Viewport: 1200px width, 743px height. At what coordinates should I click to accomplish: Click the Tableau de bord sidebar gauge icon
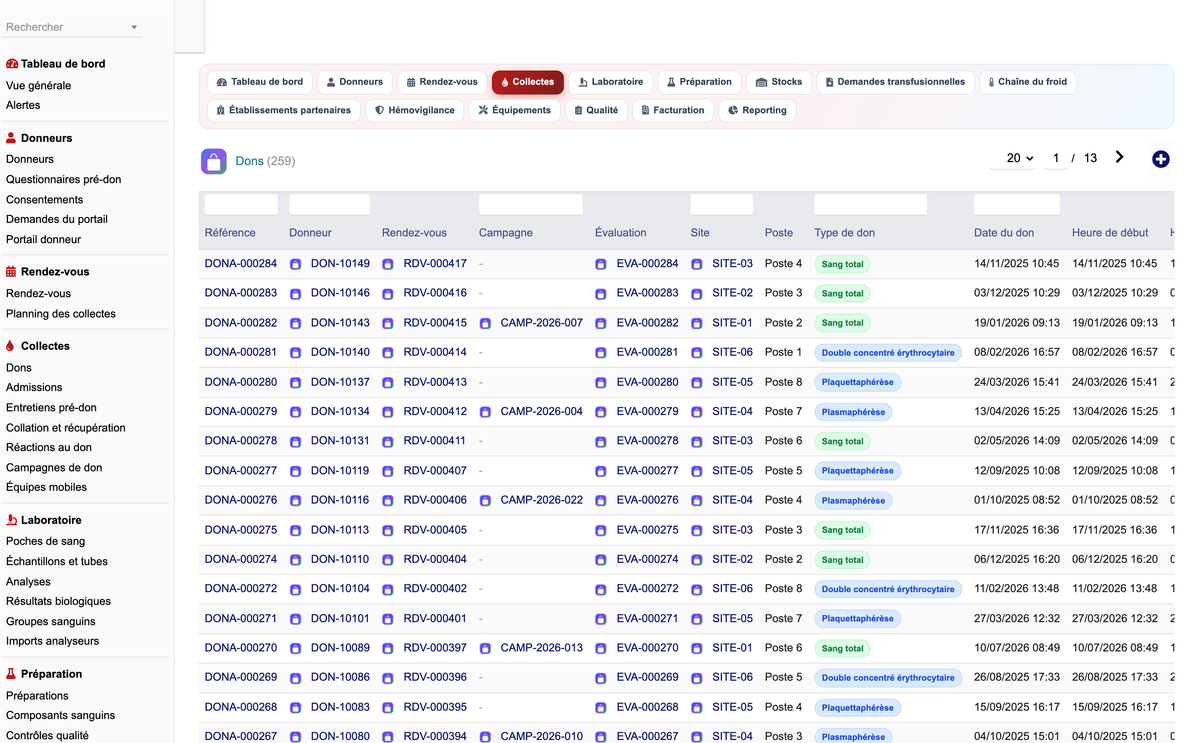[x=12, y=64]
